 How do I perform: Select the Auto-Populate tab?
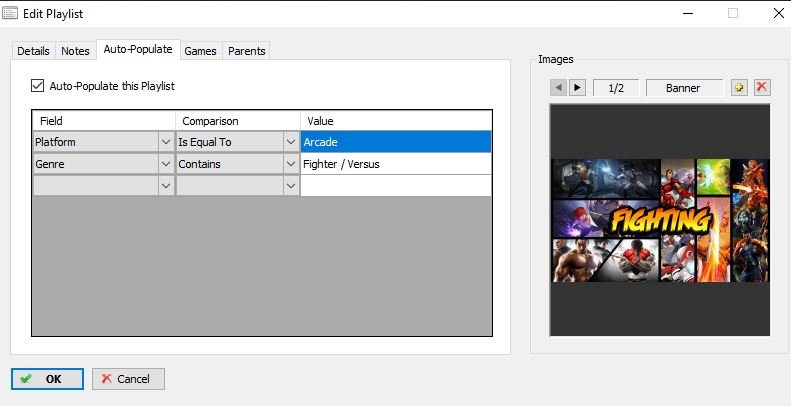138,49
